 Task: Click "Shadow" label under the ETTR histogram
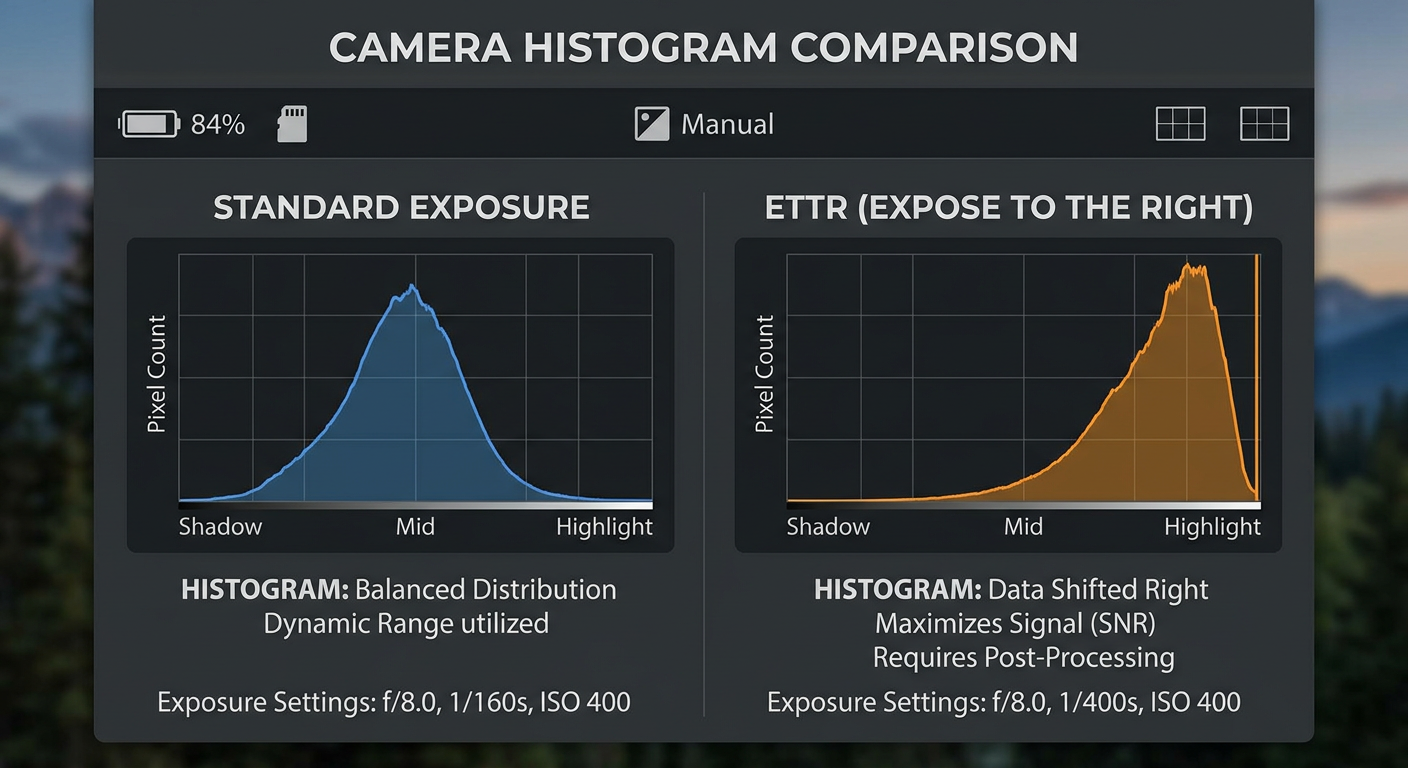click(828, 527)
